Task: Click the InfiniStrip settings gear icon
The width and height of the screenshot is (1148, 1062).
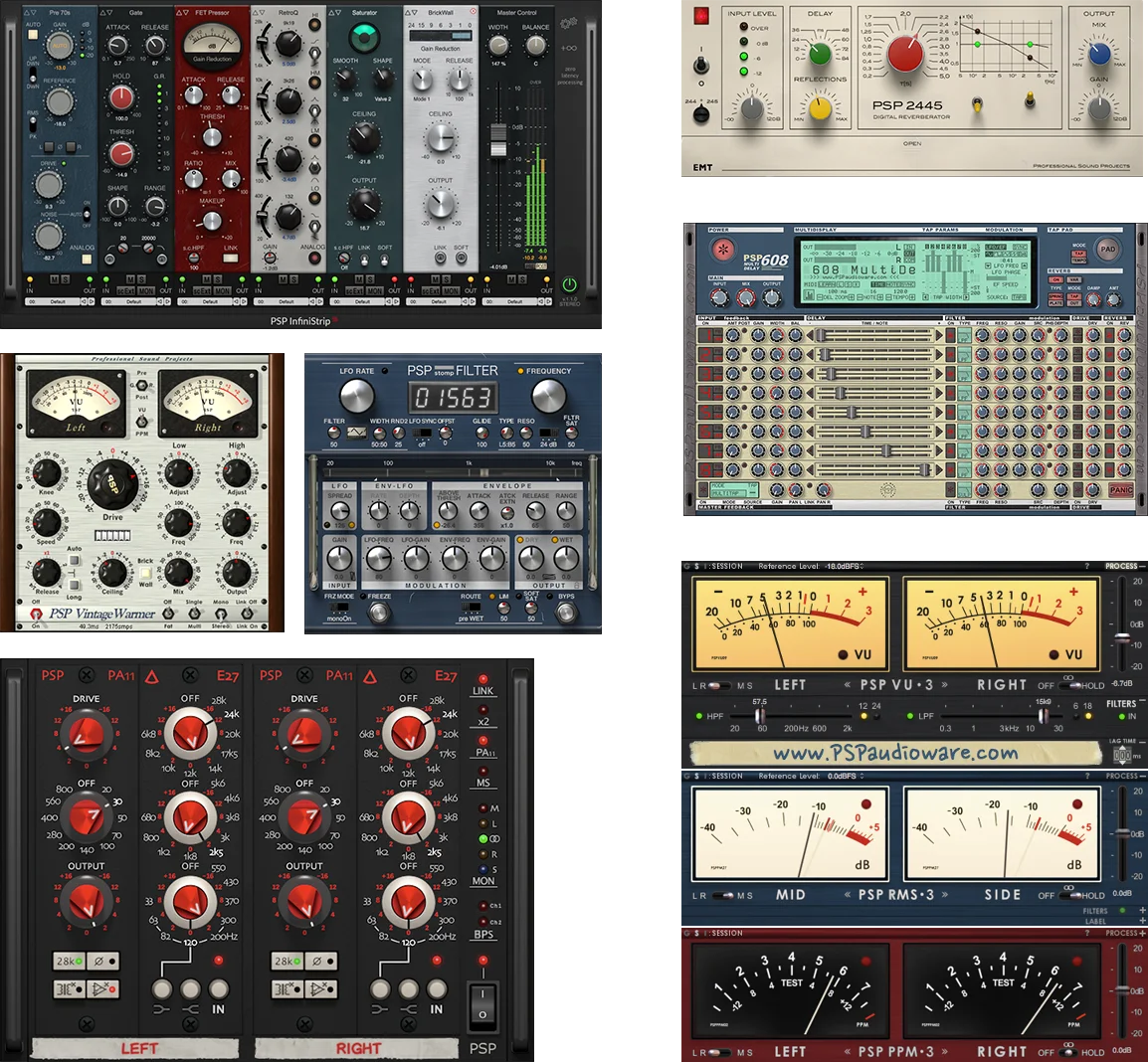Action: click(x=568, y=24)
